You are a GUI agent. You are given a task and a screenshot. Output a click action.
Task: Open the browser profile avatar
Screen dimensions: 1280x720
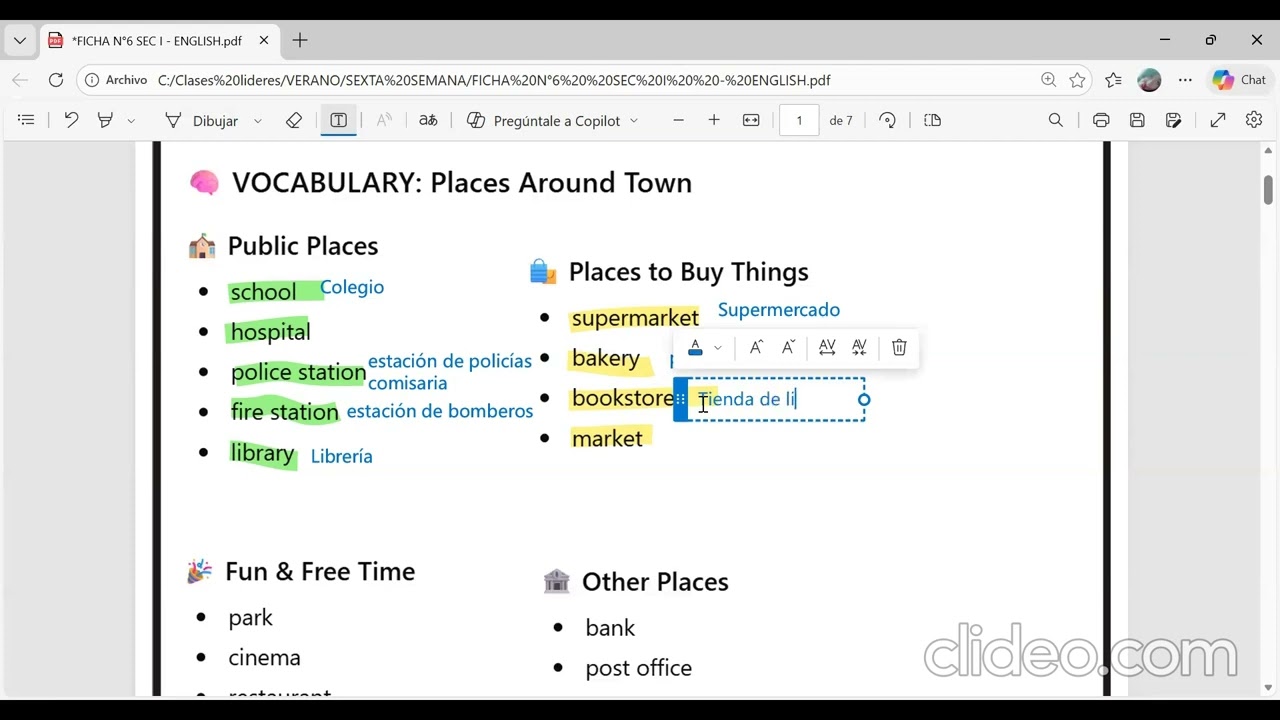pyautogui.click(x=1149, y=80)
